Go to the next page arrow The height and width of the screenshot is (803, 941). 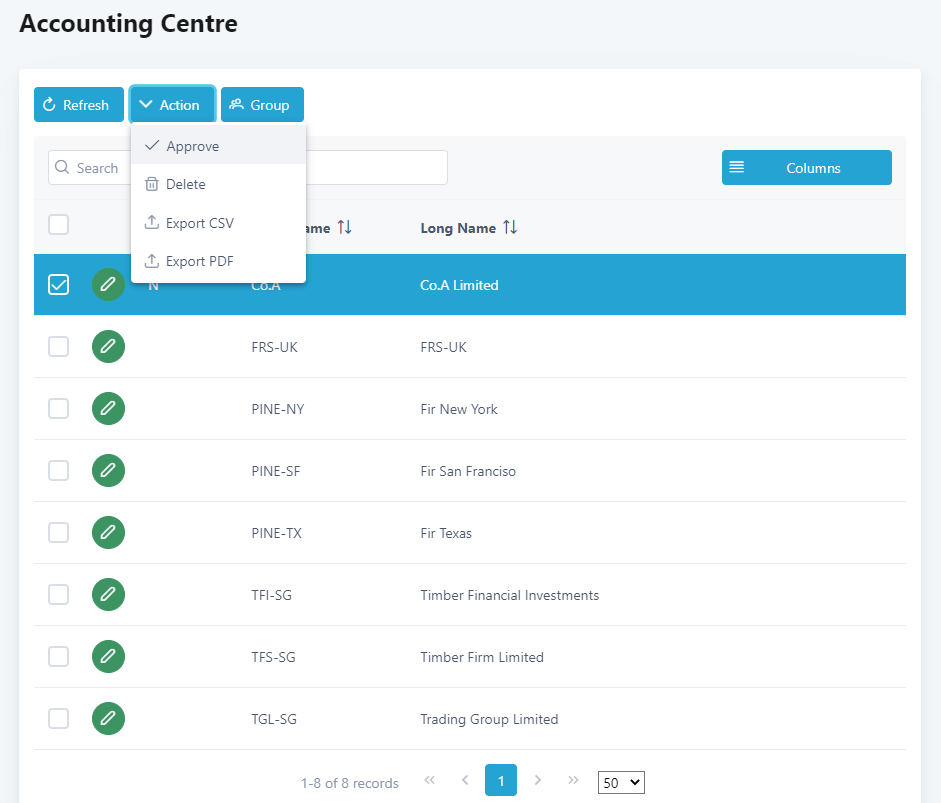(538, 780)
